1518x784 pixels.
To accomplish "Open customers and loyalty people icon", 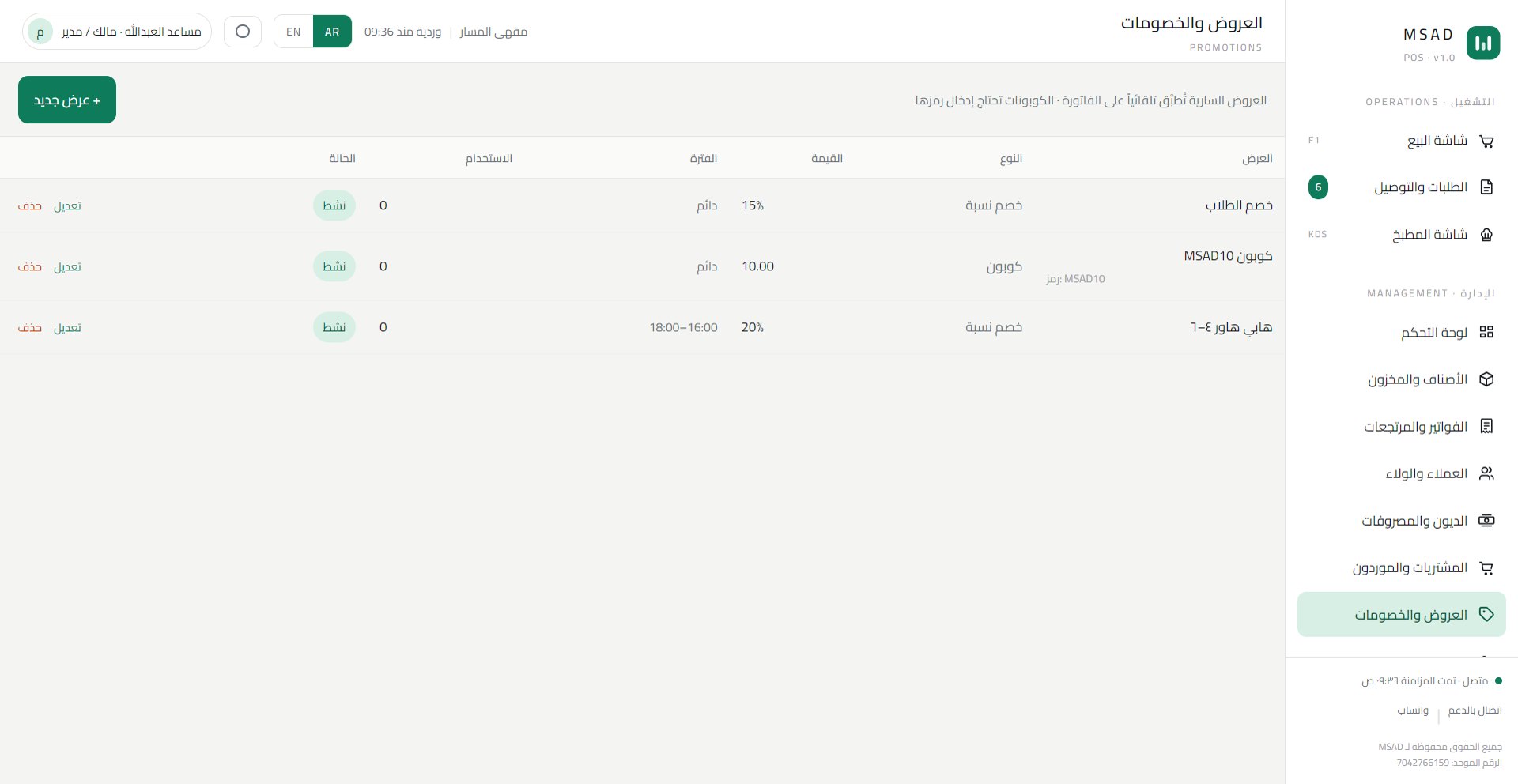I will tap(1486, 473).
